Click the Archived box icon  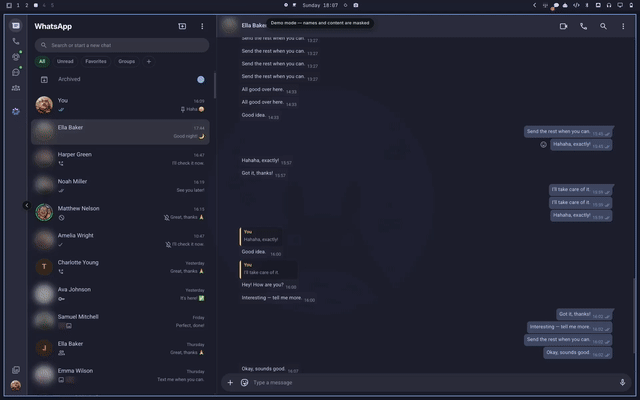point(44,80)
